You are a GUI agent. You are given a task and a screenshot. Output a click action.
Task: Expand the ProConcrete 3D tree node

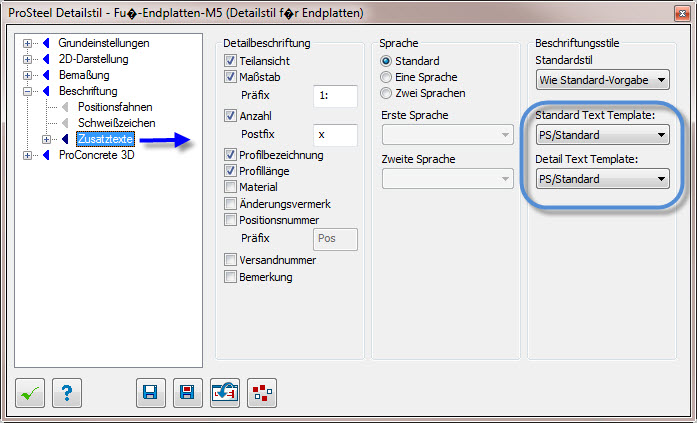pos(28,155)
